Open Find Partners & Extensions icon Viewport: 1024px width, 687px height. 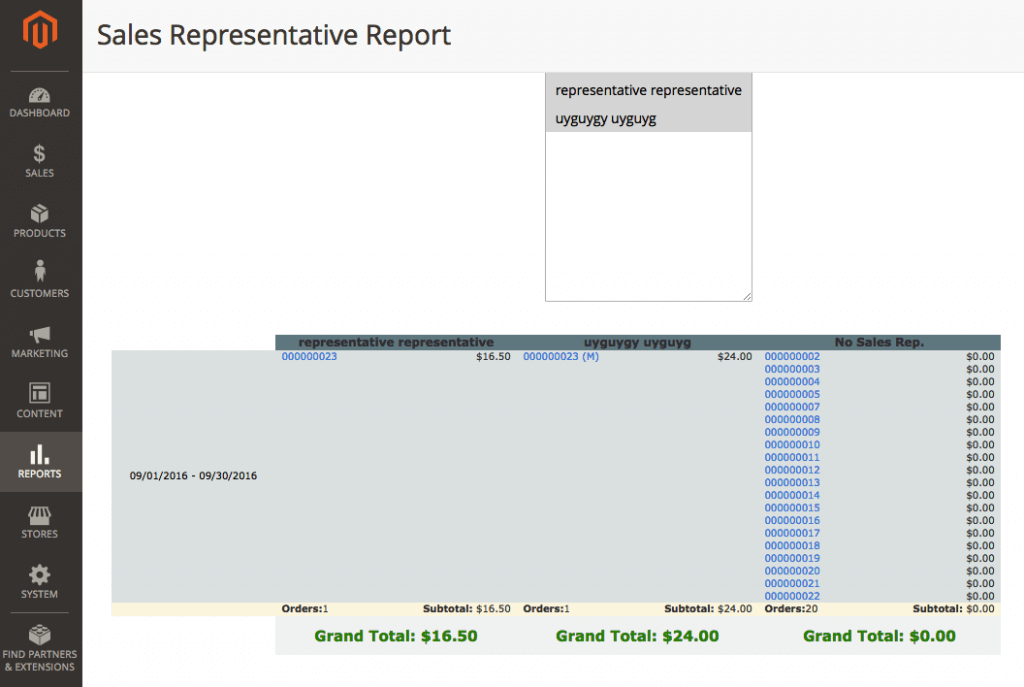coord(40,635)
